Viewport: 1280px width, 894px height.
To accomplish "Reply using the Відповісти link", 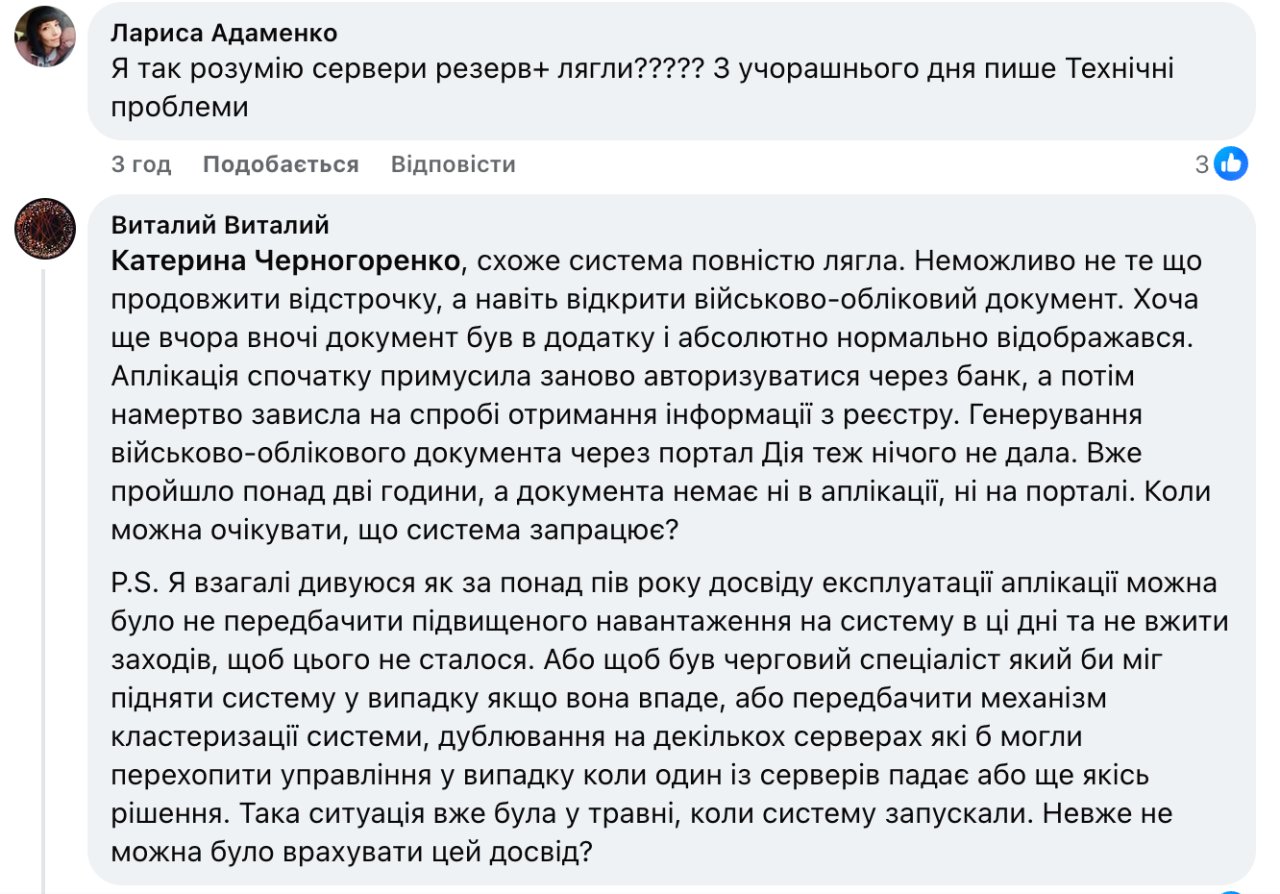I will click(453, 163).
